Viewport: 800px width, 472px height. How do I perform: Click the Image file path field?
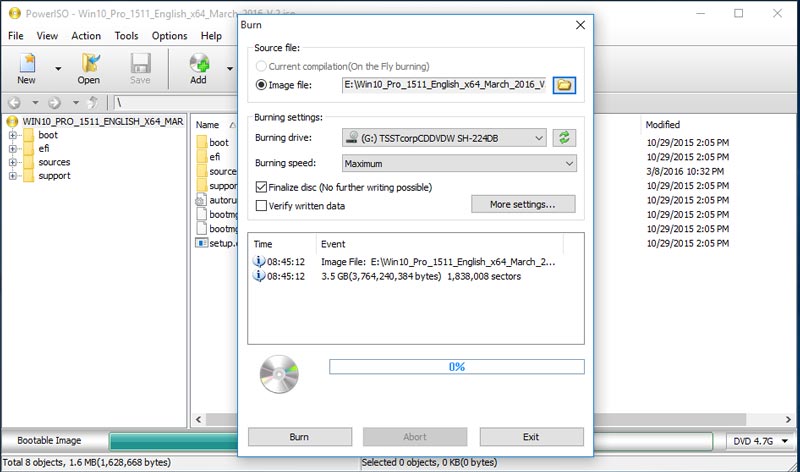[444, 85]
